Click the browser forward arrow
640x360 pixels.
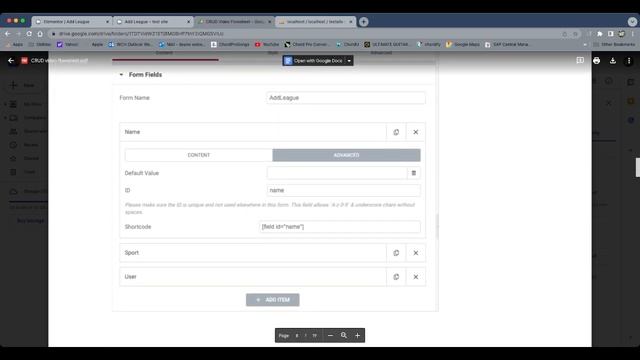pos(18,34)
